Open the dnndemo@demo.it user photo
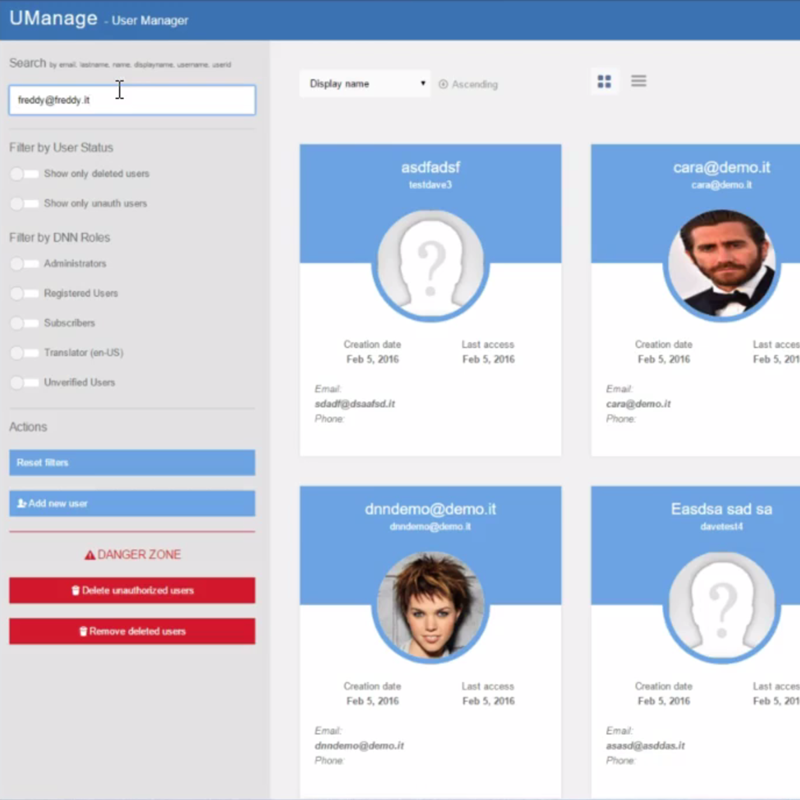This screenshot has height=800, width=800. tap(431, 607)
